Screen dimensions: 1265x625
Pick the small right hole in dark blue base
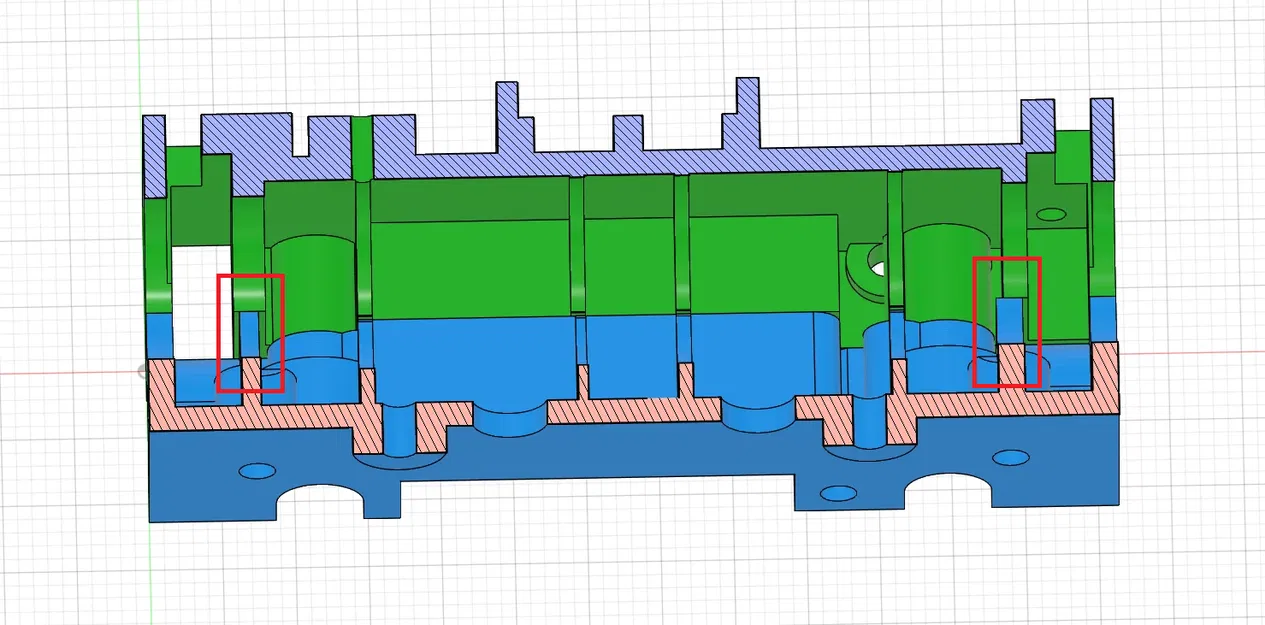(1010, 457)
